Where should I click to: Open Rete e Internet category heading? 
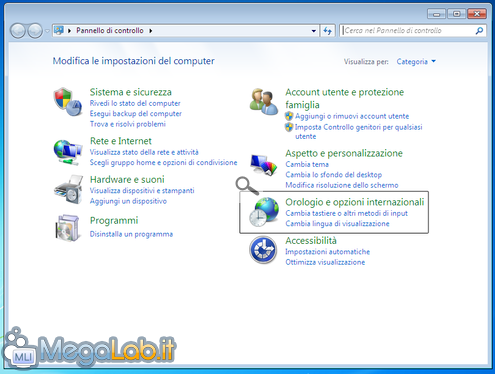[x=121, y=141]
